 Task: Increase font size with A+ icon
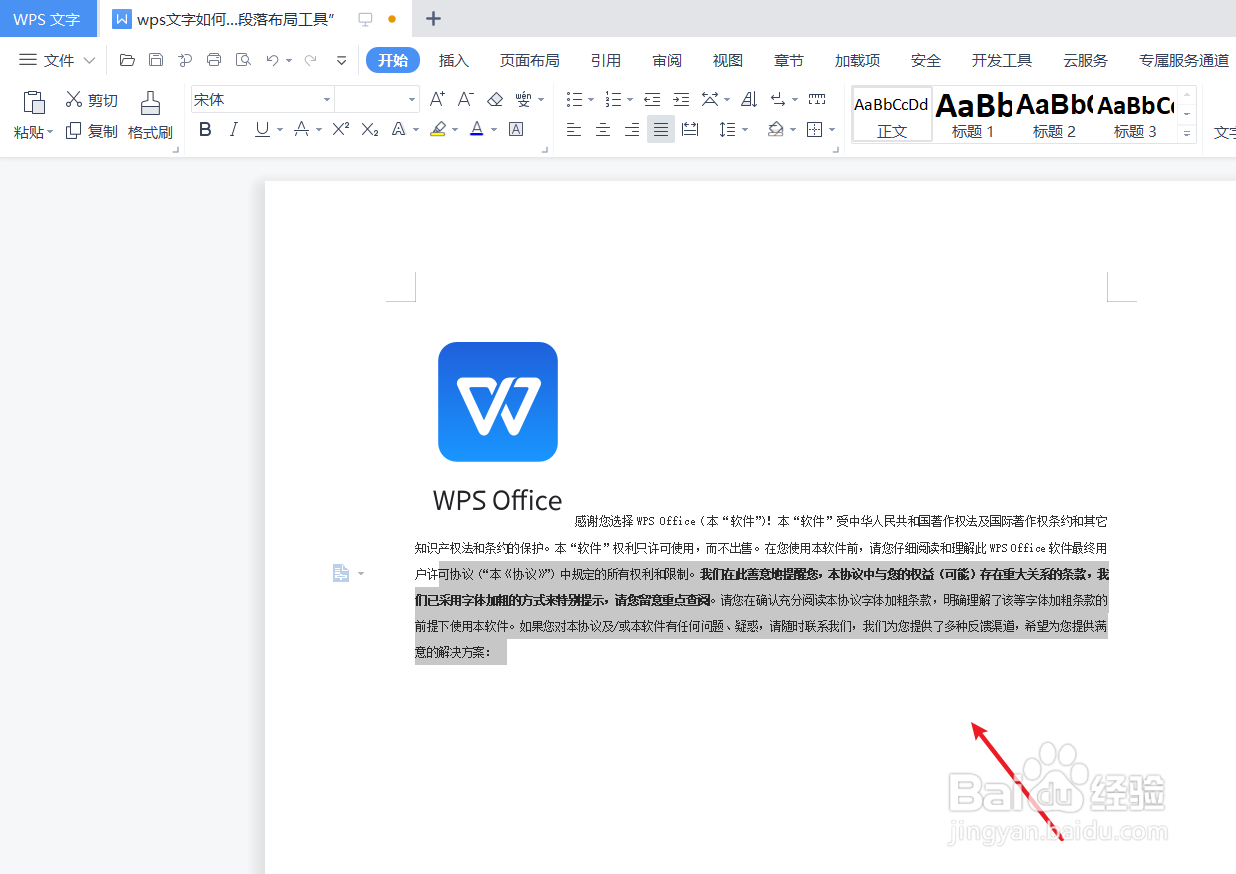(x=437, y=99)
